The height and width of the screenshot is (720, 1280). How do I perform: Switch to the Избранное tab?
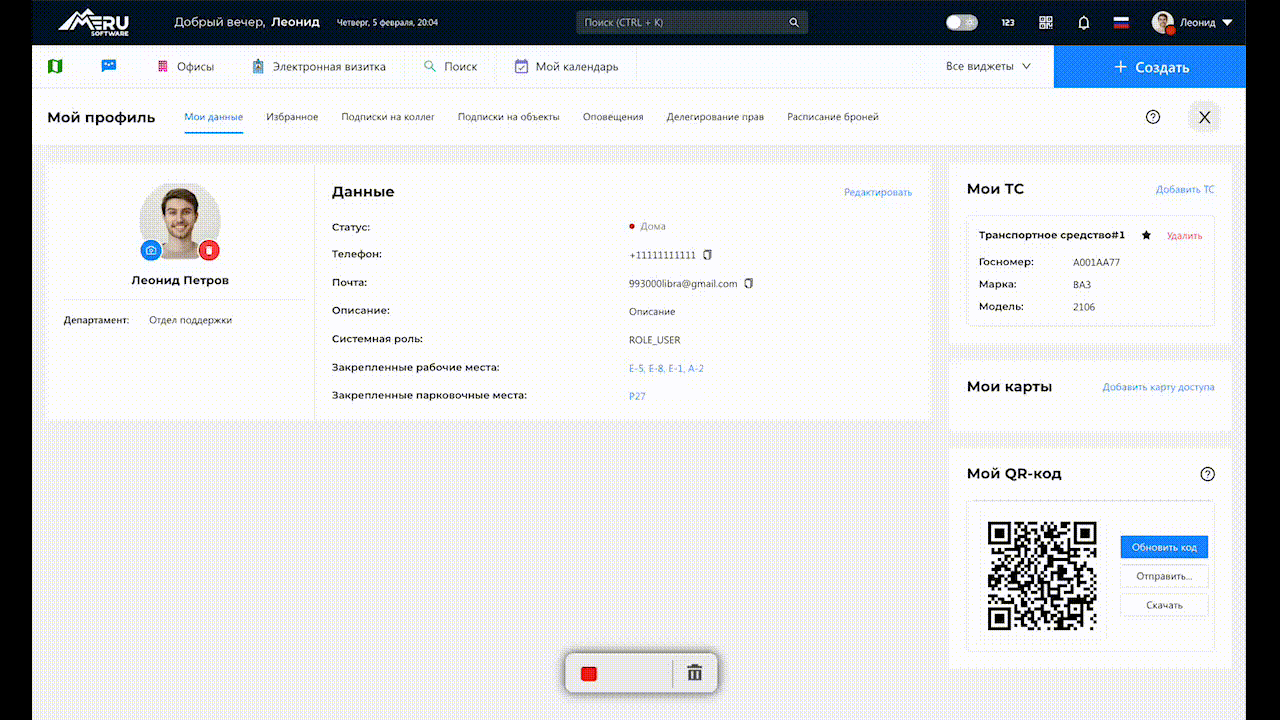tap(292, 116)
